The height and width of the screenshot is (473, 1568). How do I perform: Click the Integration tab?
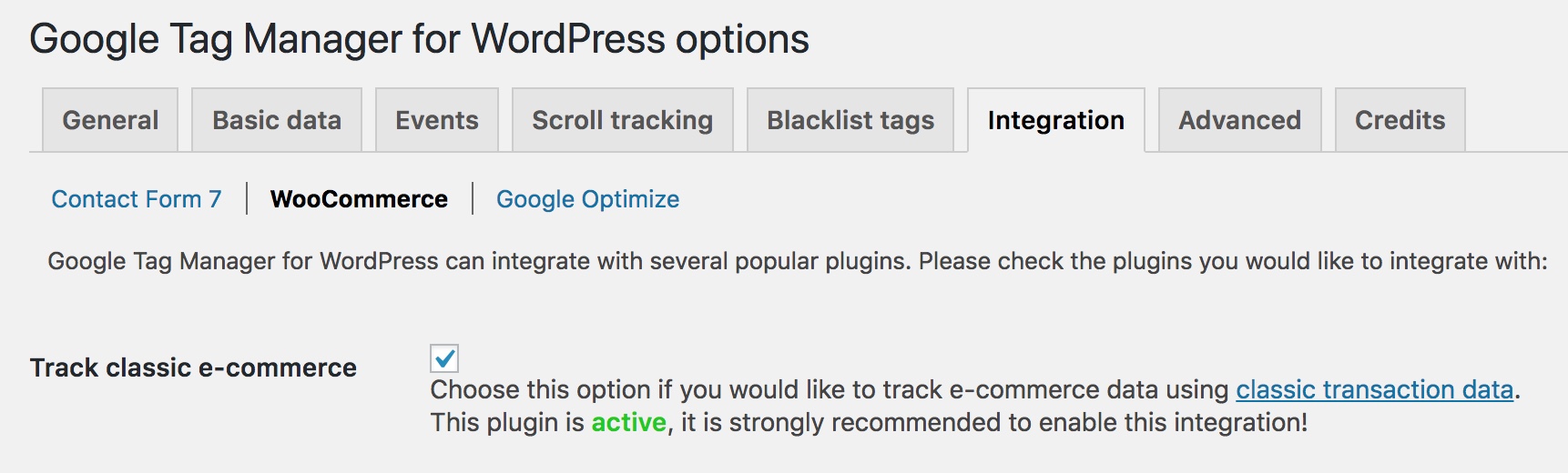click(x=1056, y=120)
